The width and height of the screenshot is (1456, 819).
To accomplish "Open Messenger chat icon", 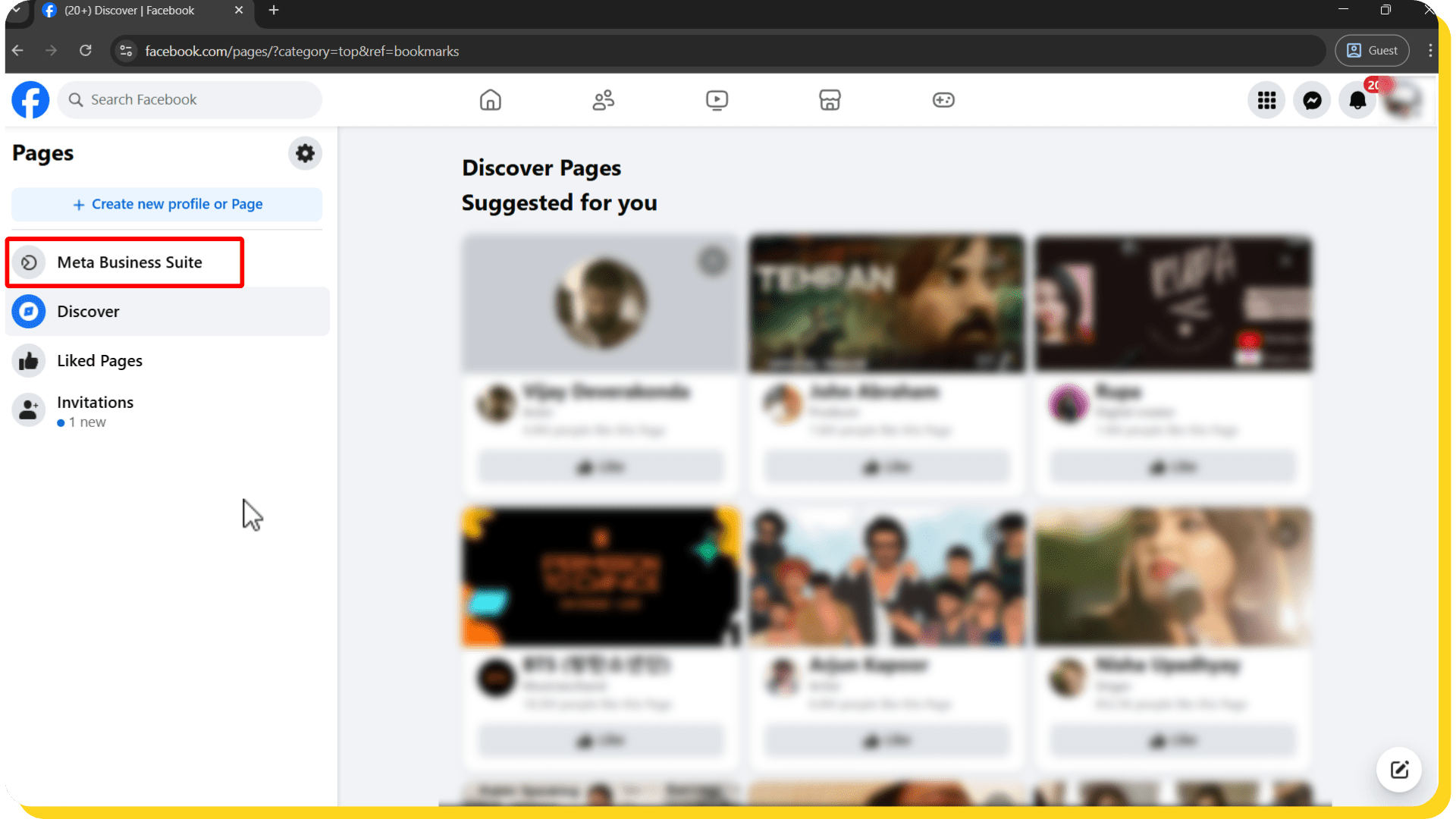I will [1312, 100].
